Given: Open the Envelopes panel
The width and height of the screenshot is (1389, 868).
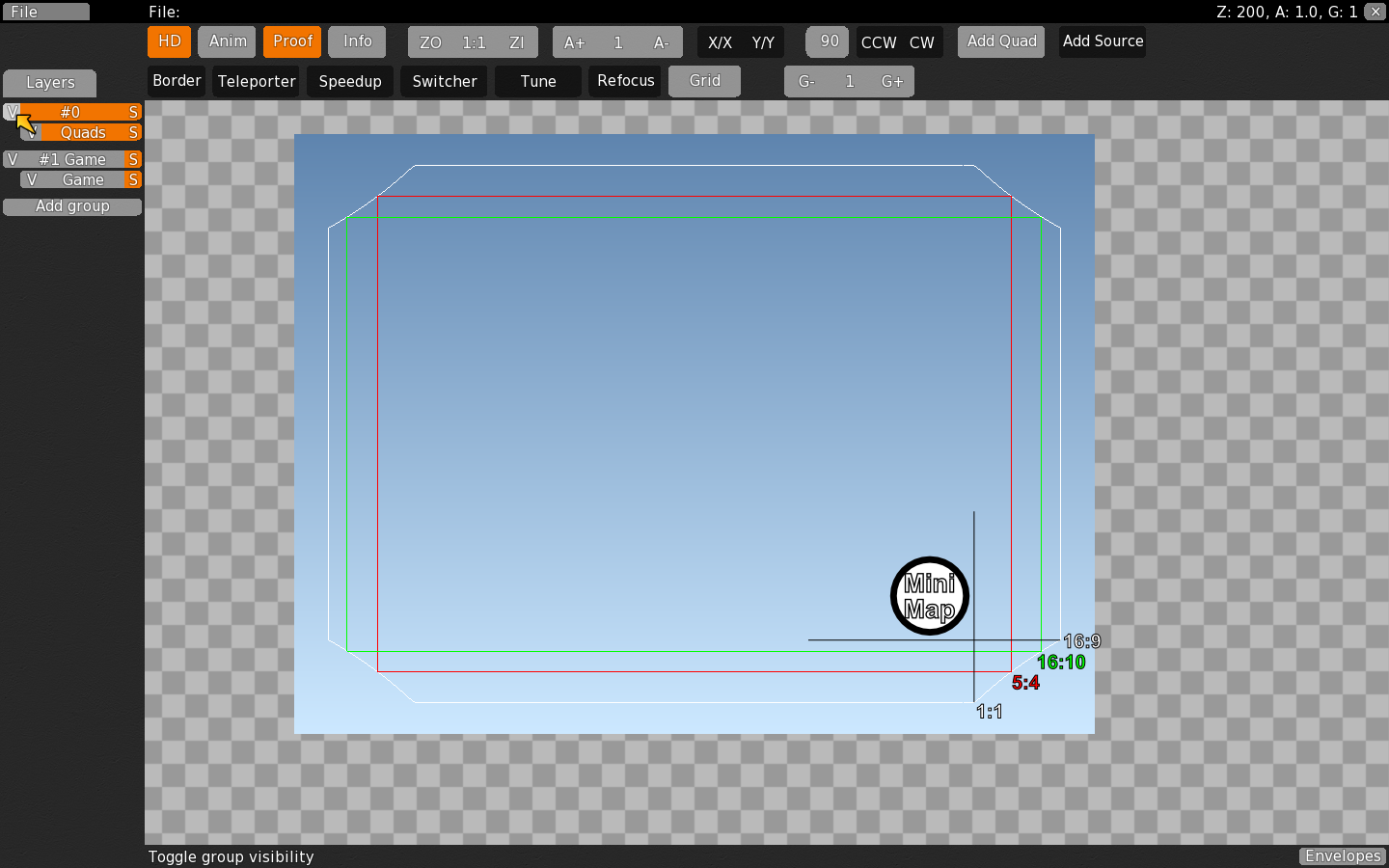Looking at the screenshot, I should [1342, 856].
